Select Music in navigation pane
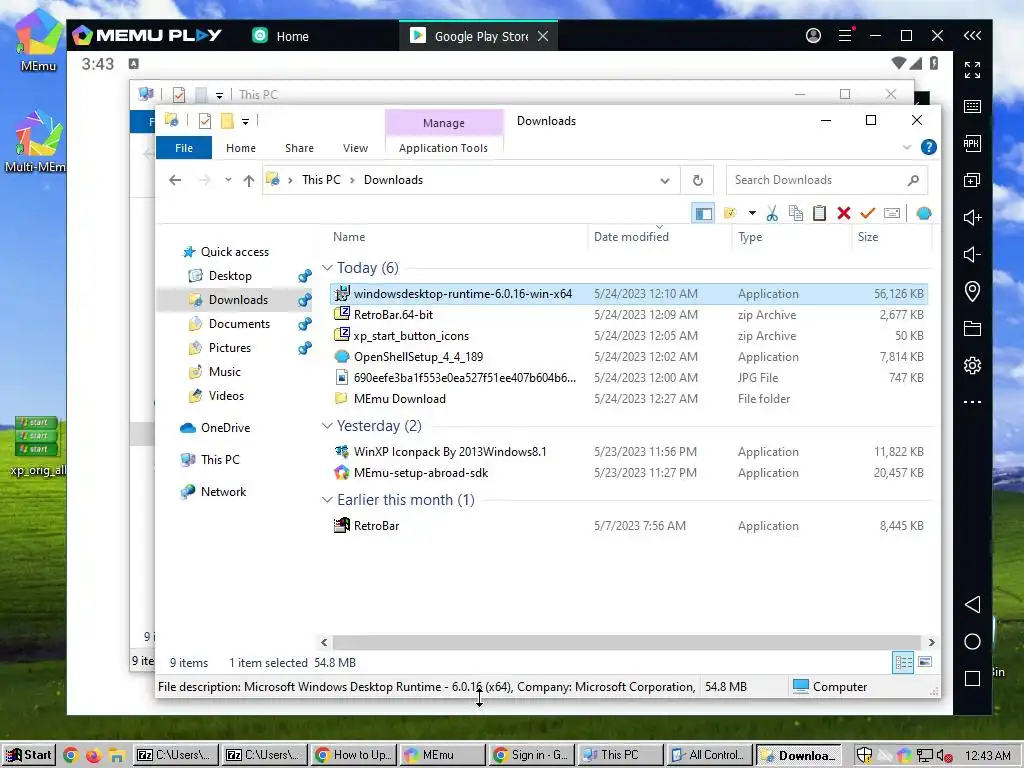 click(225, 372)
